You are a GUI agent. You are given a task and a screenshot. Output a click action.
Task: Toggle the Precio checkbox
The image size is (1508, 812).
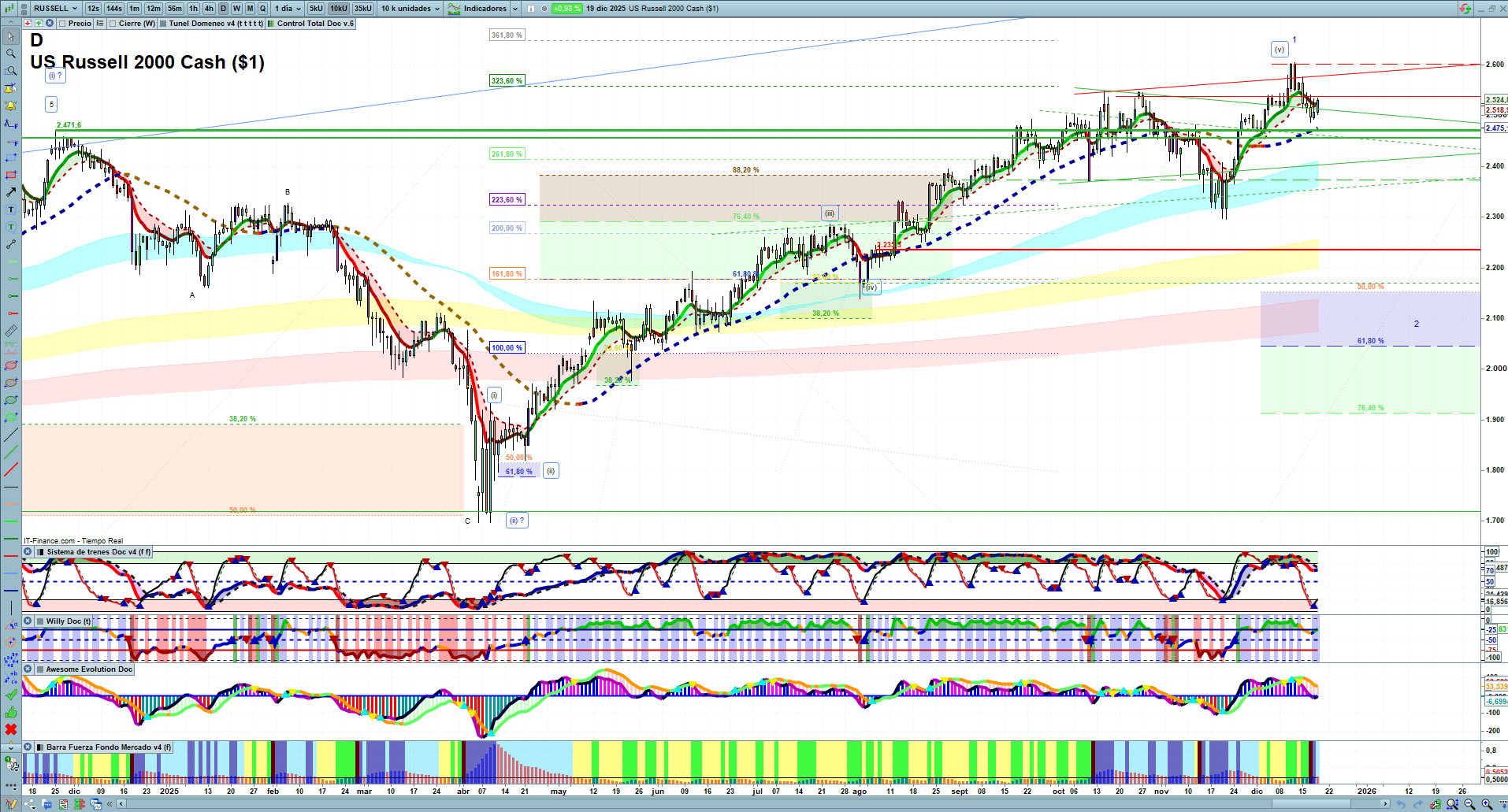pyautogui.click(x=63, y=24)
